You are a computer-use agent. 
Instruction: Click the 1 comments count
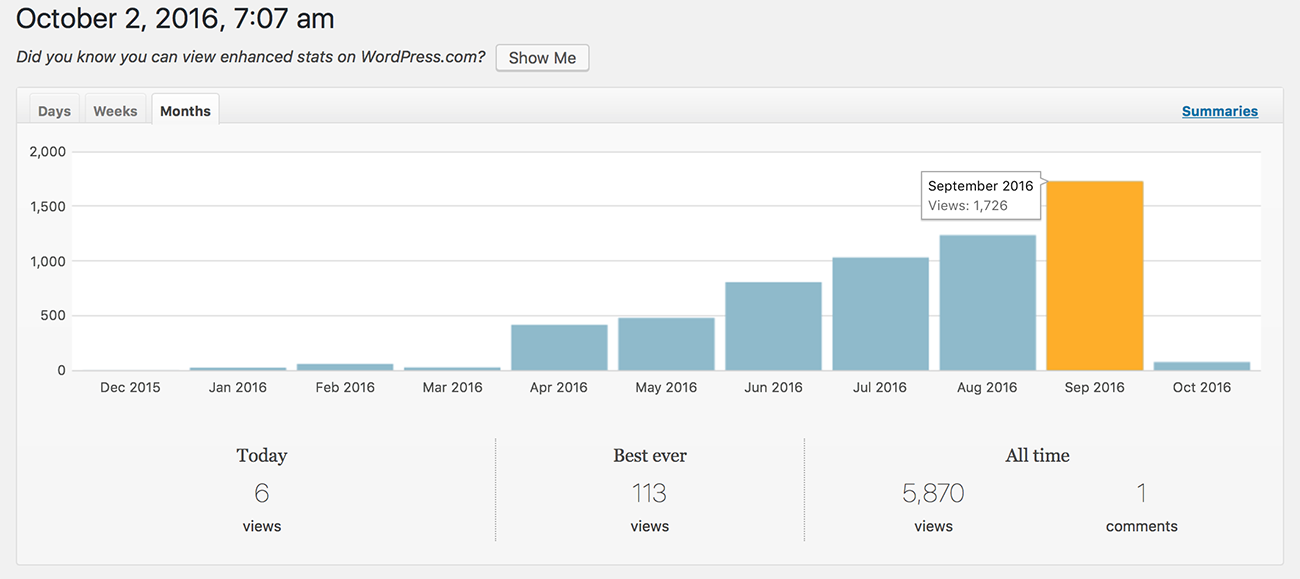(x=1141, y=493)
